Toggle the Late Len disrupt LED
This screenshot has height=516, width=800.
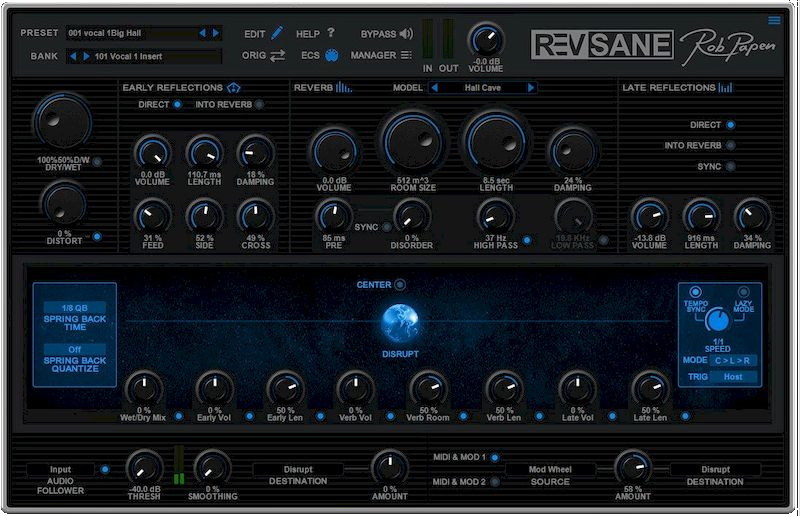pyautogui.click(x=685, y=416)
